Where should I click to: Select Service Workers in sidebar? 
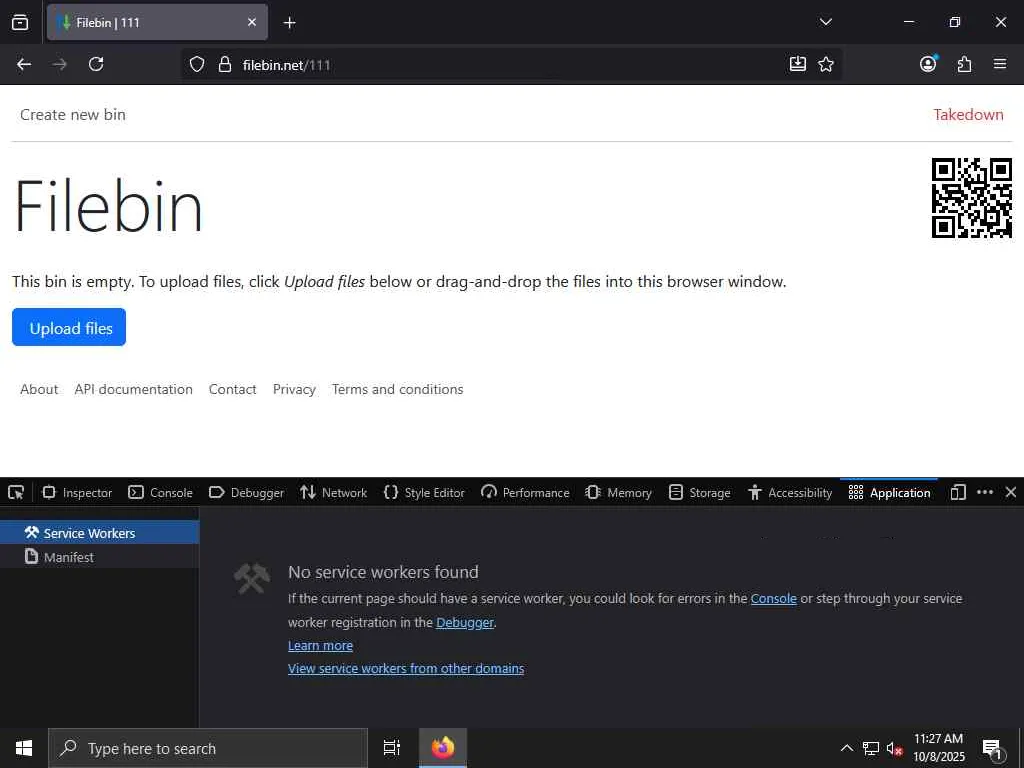pyautogui.click(x=99, y=533)
